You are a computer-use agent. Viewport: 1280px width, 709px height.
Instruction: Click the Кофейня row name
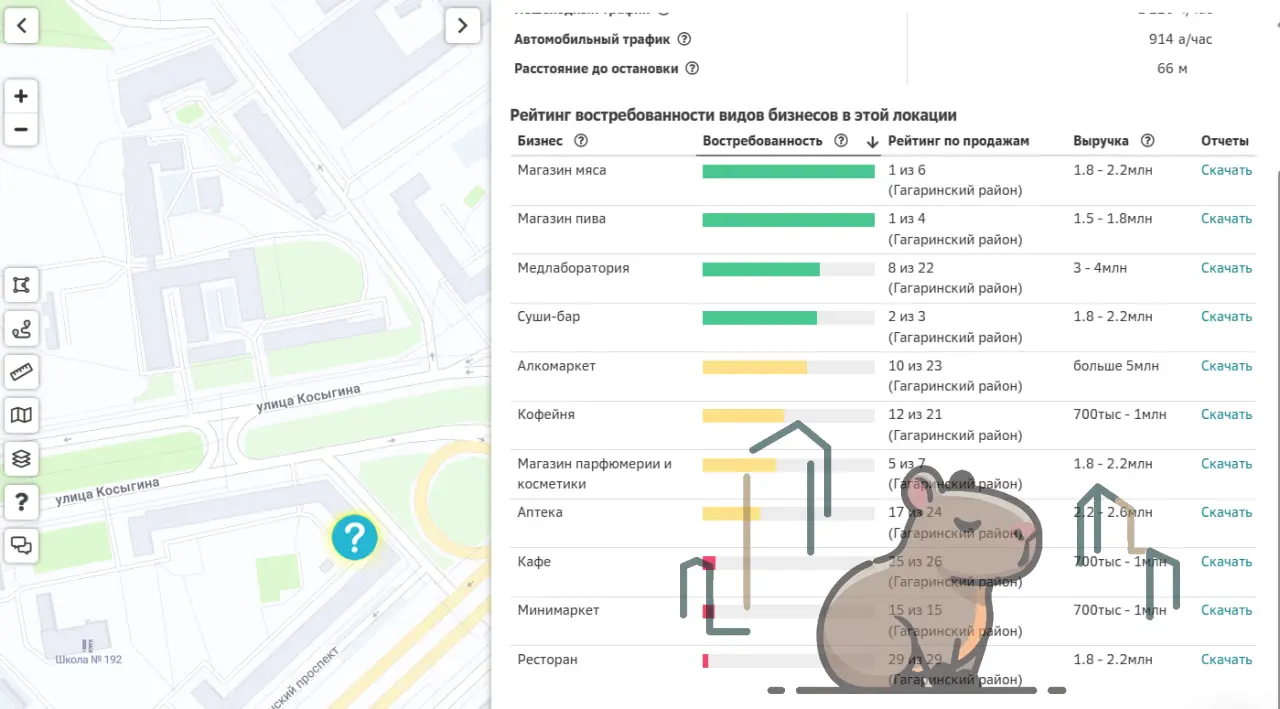tap(546, 415)
